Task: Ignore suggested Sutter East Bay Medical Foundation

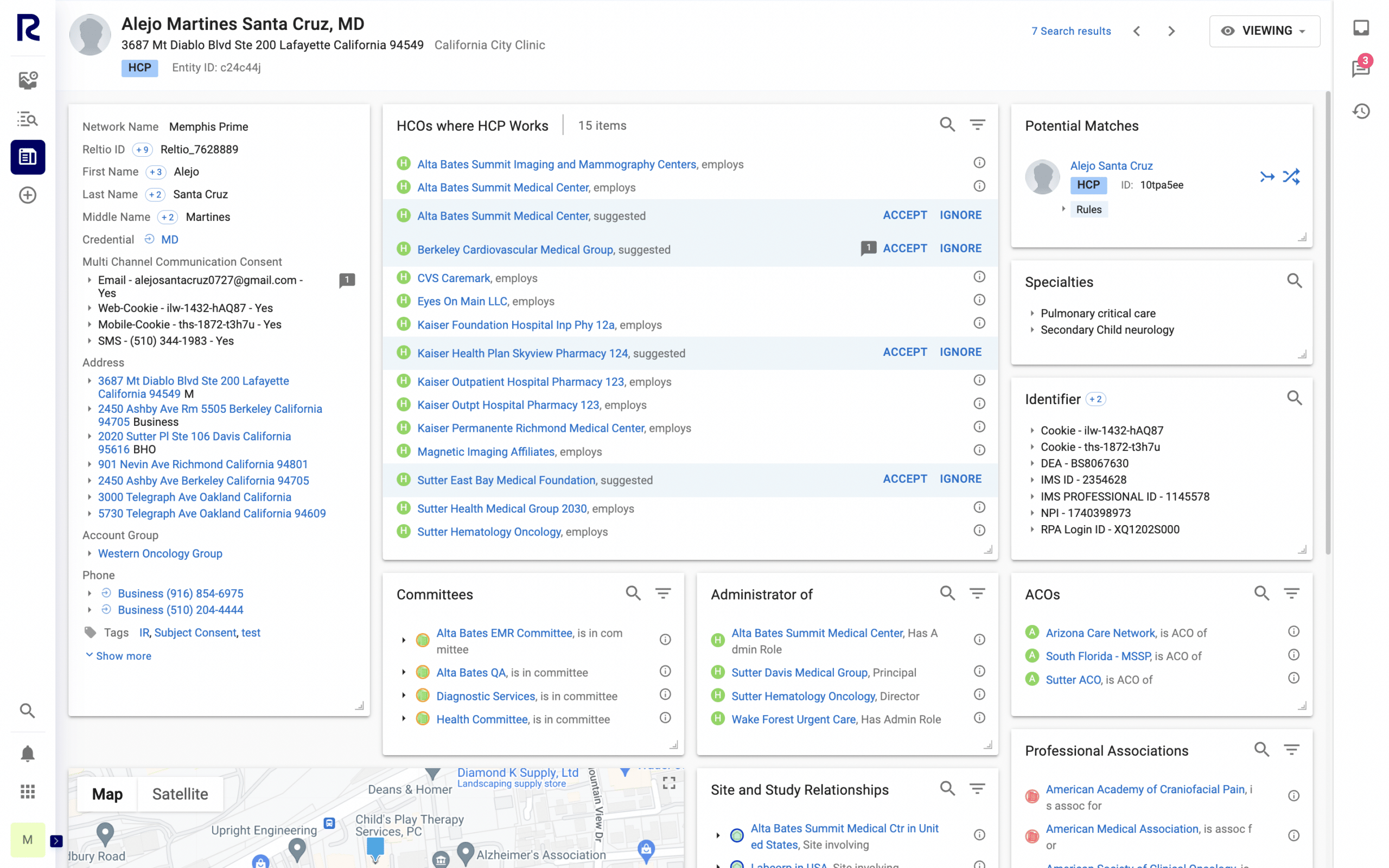Action: tap(960, 479)
